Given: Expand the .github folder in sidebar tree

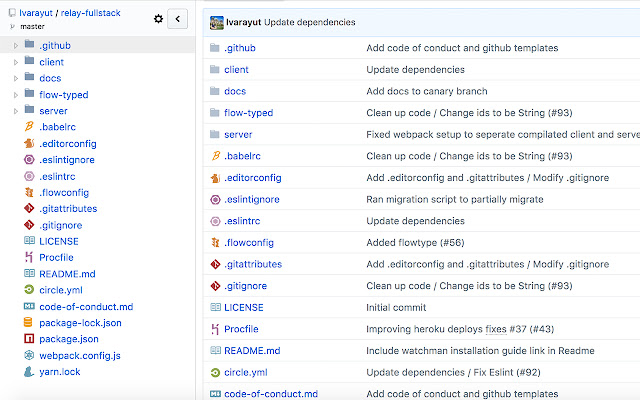Looking at the screenshot, I should [x=16, y=46].
